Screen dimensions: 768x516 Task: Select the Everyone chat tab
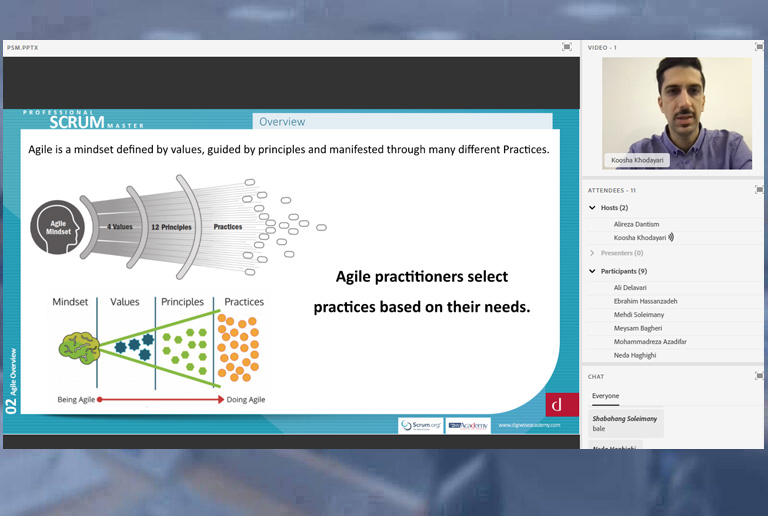click(605, 396)
